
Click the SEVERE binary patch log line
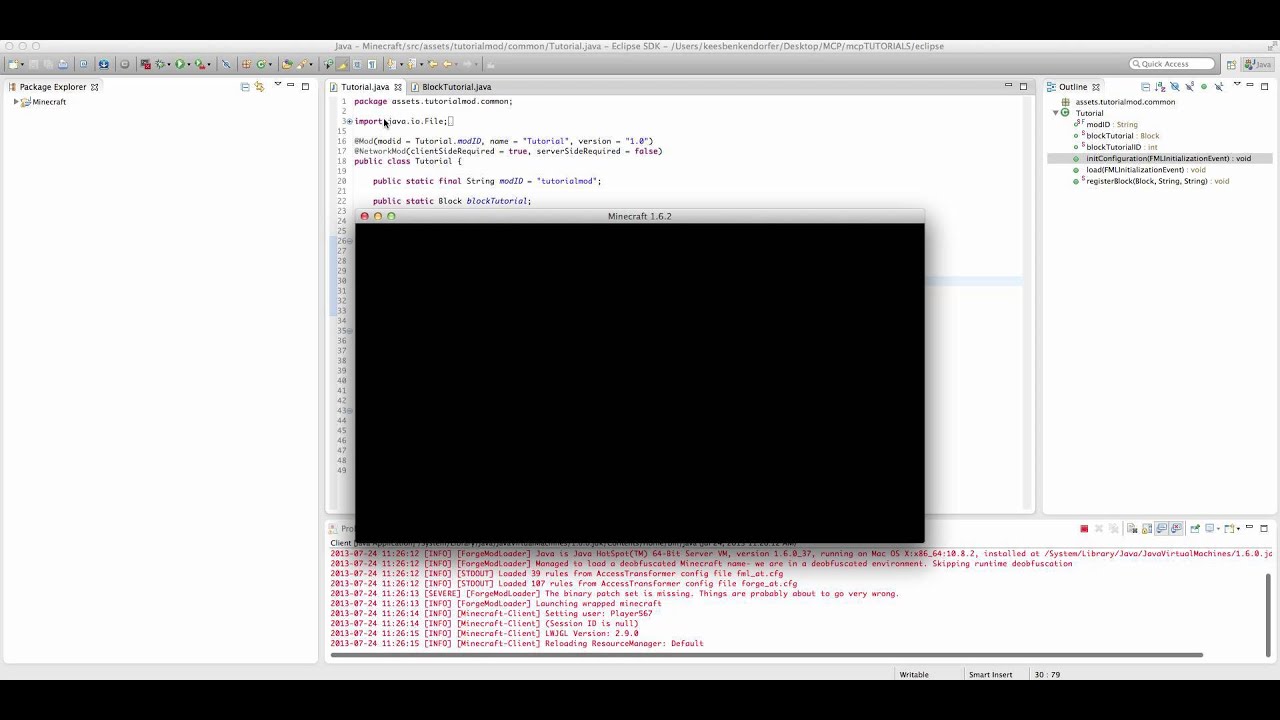(614, 593)
